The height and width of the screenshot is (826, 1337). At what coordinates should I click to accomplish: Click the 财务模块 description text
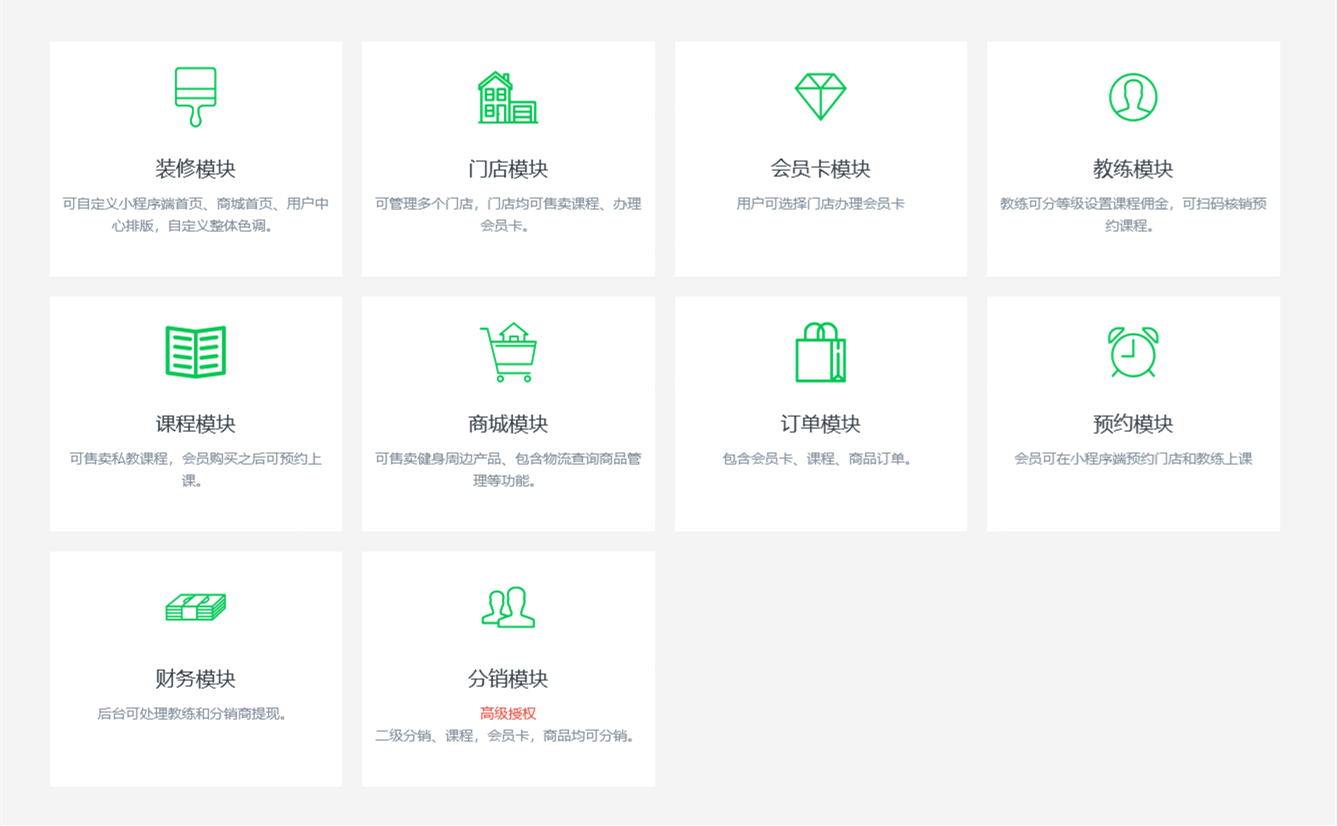(195, 714)
